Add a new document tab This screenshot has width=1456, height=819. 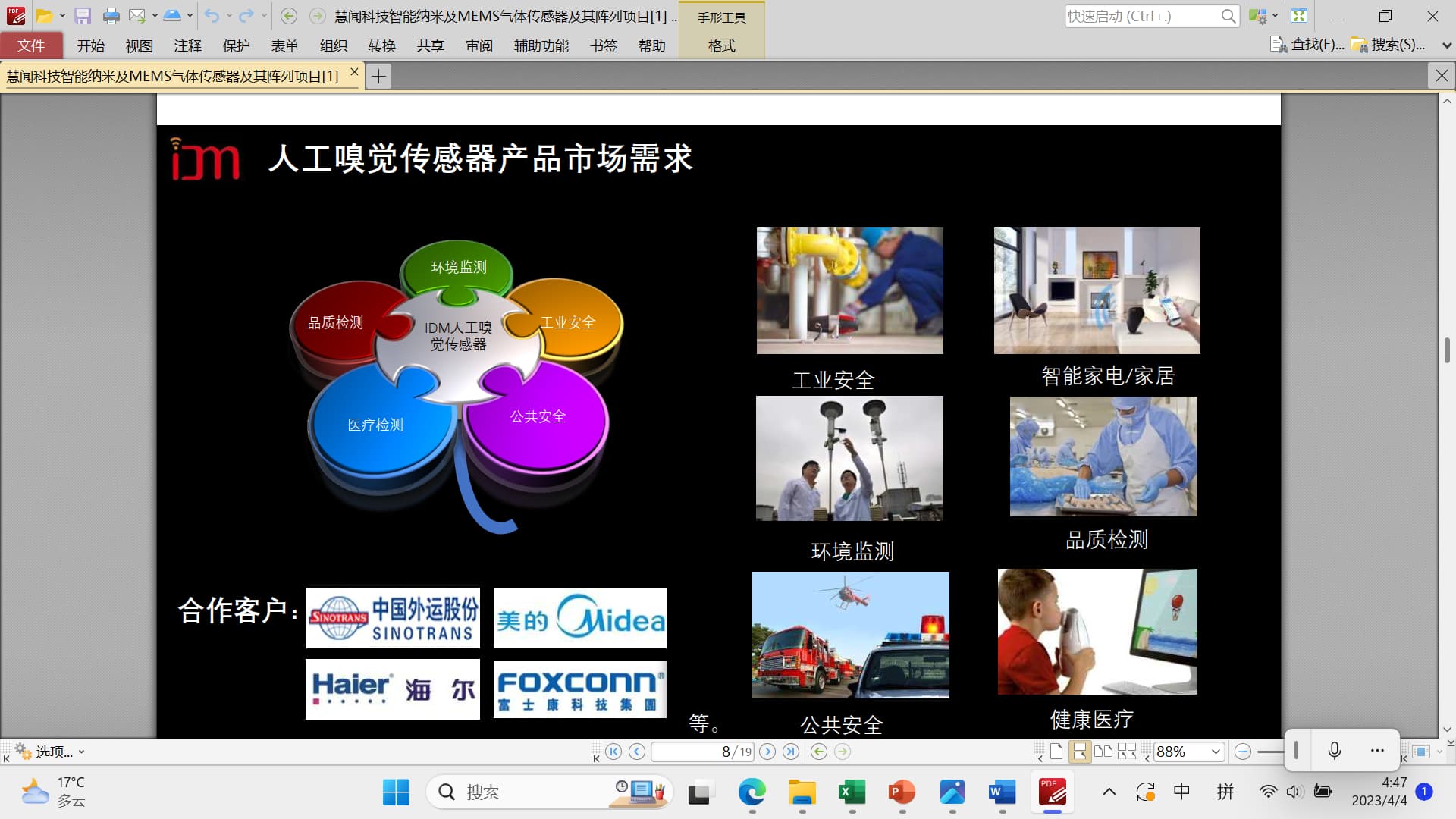(x=378, y=76)
